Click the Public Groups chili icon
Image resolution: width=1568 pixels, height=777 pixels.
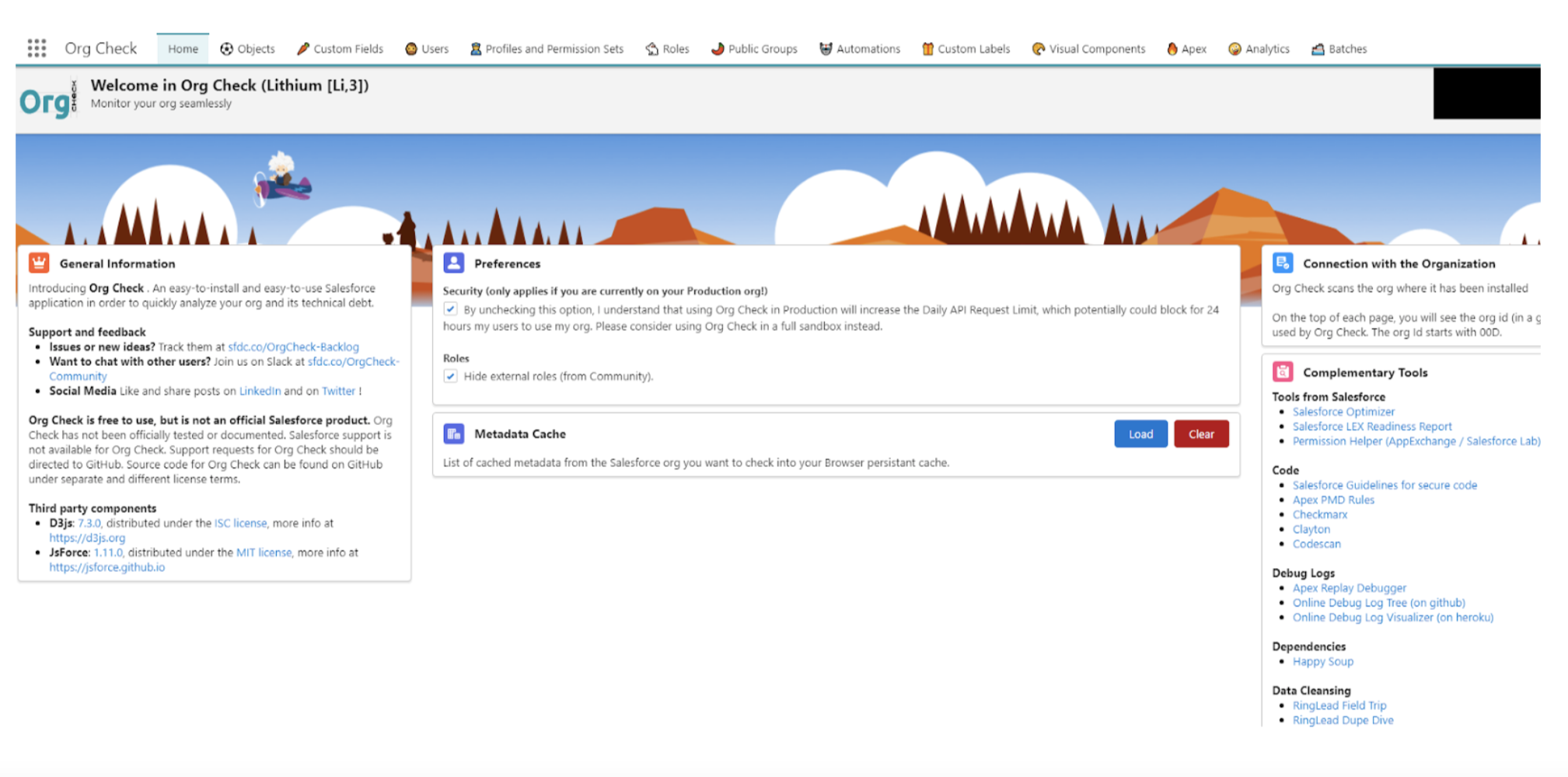pyautogui.click(x=718, y=49)
